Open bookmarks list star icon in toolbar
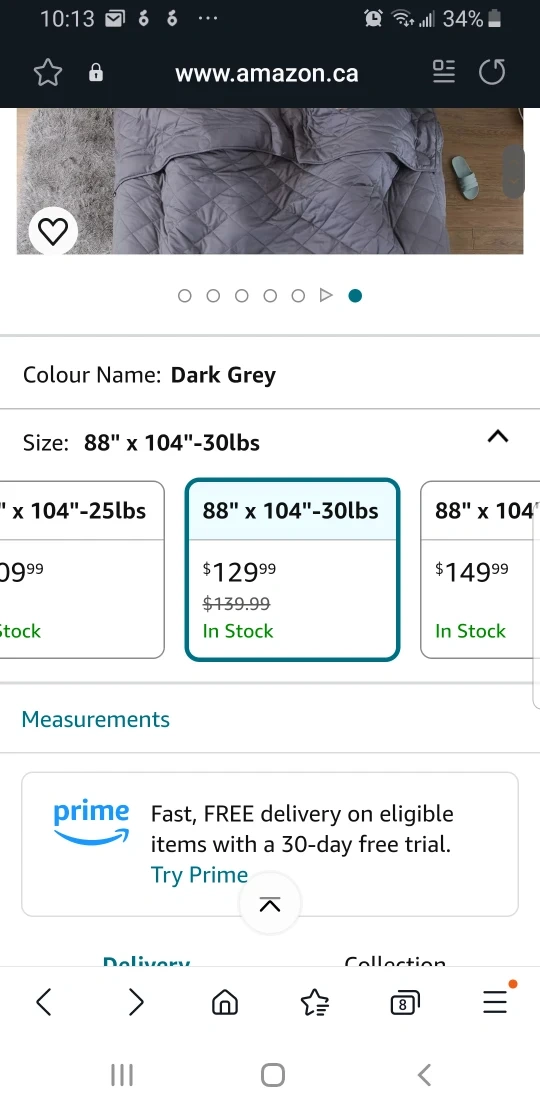The height and width of the screenshot is (1110, 540). pyautogui.click(x=314, y=1002)
